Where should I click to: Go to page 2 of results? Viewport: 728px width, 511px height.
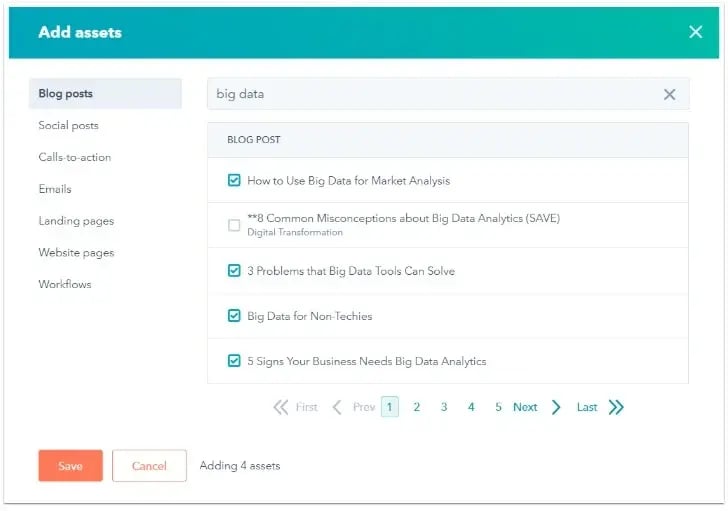coord(416,407)
